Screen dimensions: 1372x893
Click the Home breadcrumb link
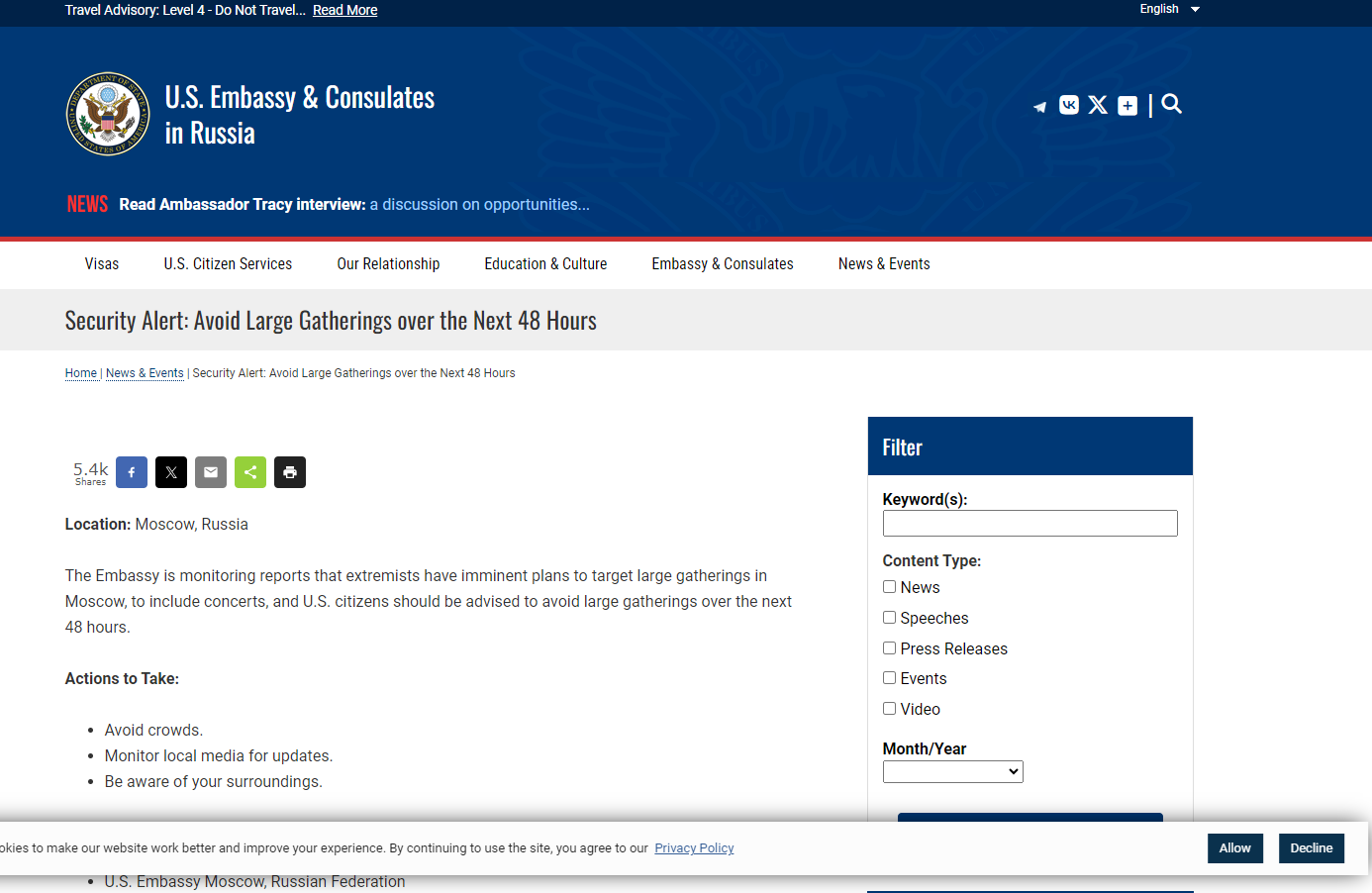click(81, 373)
